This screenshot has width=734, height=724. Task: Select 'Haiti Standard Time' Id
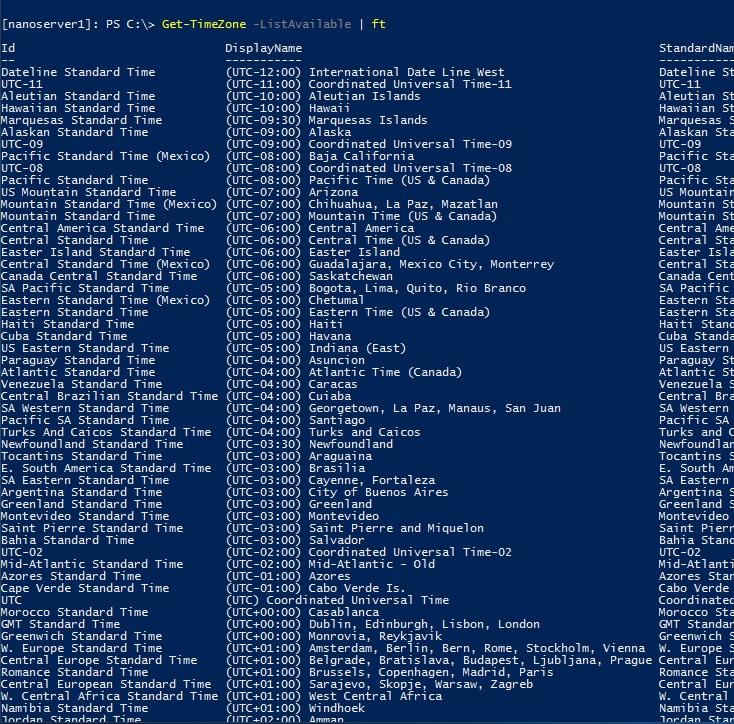[x=67, y=324]
